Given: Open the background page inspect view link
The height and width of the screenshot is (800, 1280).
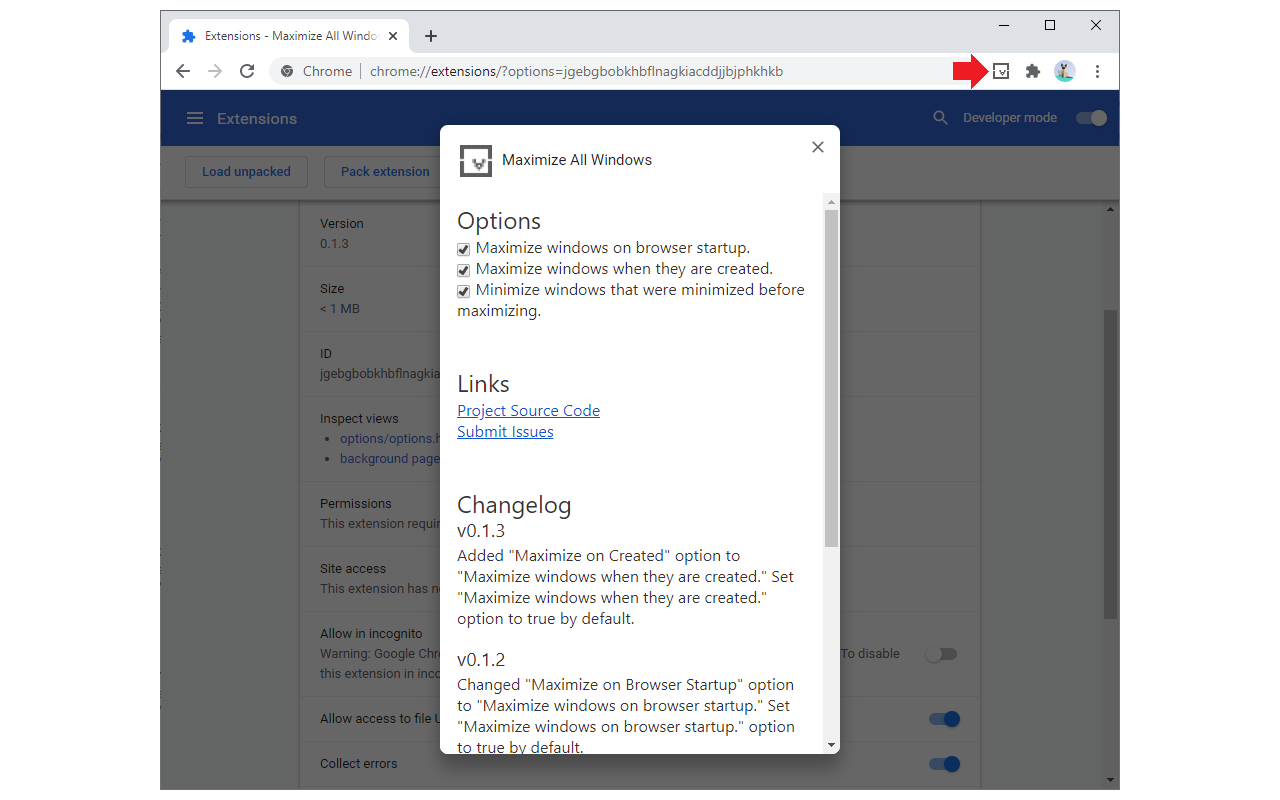Looking at the screenshot, I should click(x=389, y=458).
